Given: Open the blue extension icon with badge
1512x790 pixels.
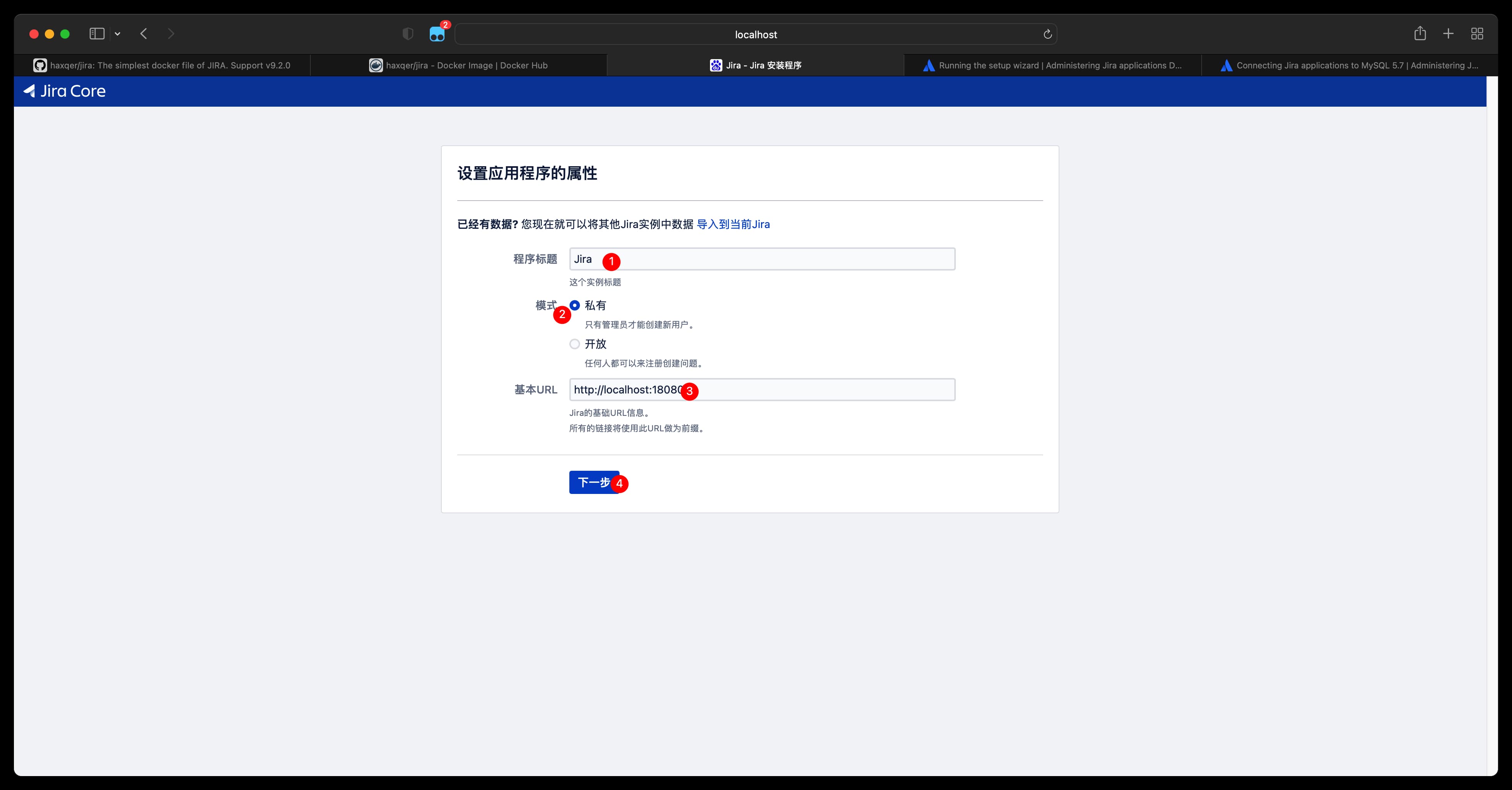Looking at the screenshot, I should [x=437, y=34].
